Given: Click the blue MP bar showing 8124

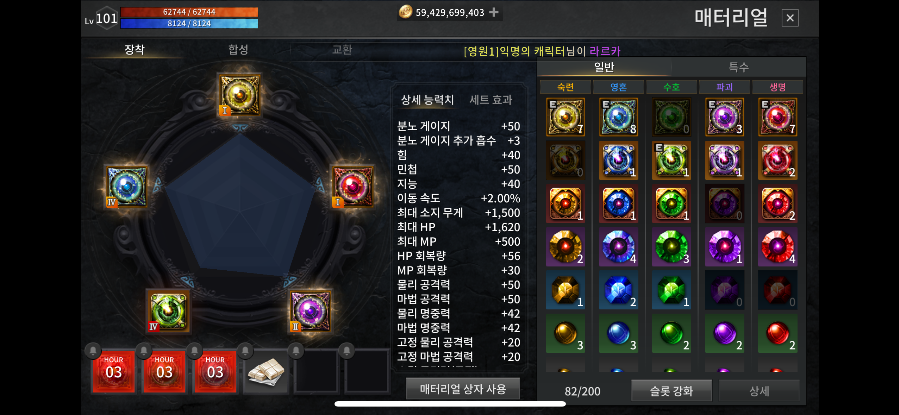Looking at the screenshot, I should click(189, 24).
